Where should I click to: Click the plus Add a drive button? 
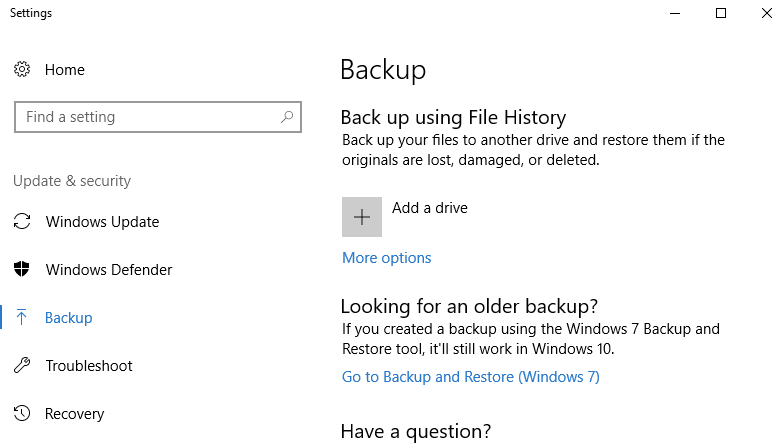point(362,217)
